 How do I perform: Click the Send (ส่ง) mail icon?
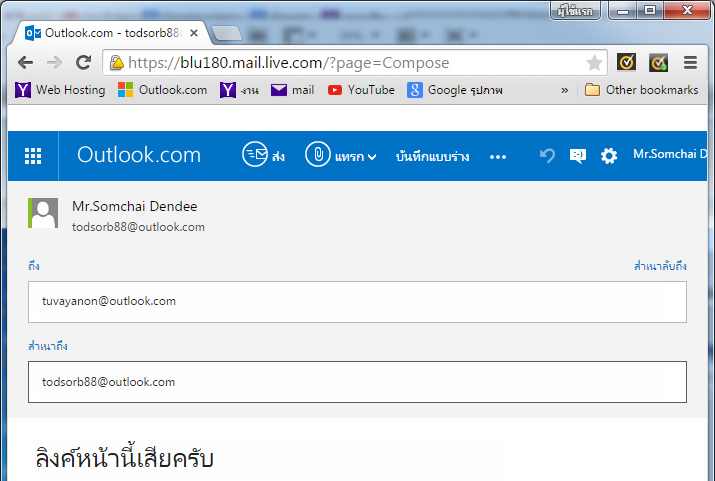click(x=256, y=155)
